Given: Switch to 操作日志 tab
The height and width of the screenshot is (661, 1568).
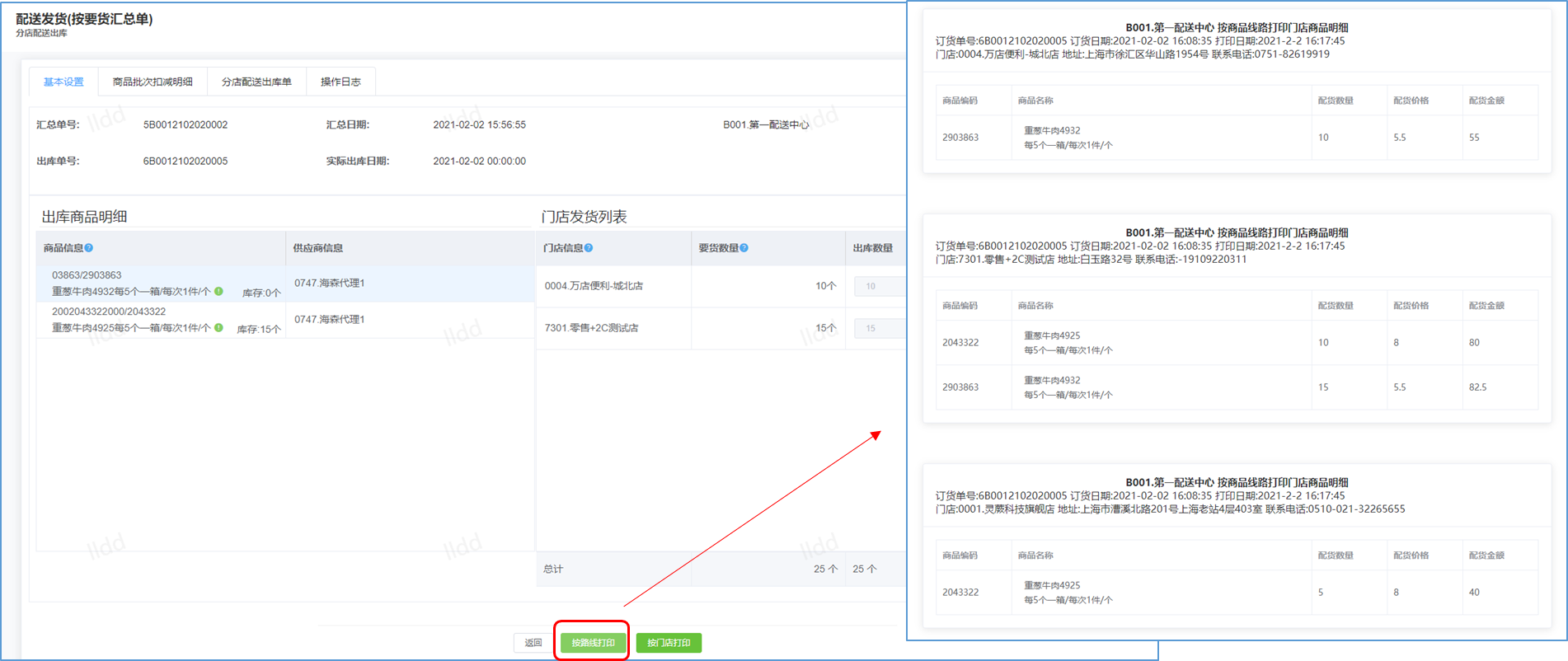Looking at the screenshot, I should [x=340, y=82].
